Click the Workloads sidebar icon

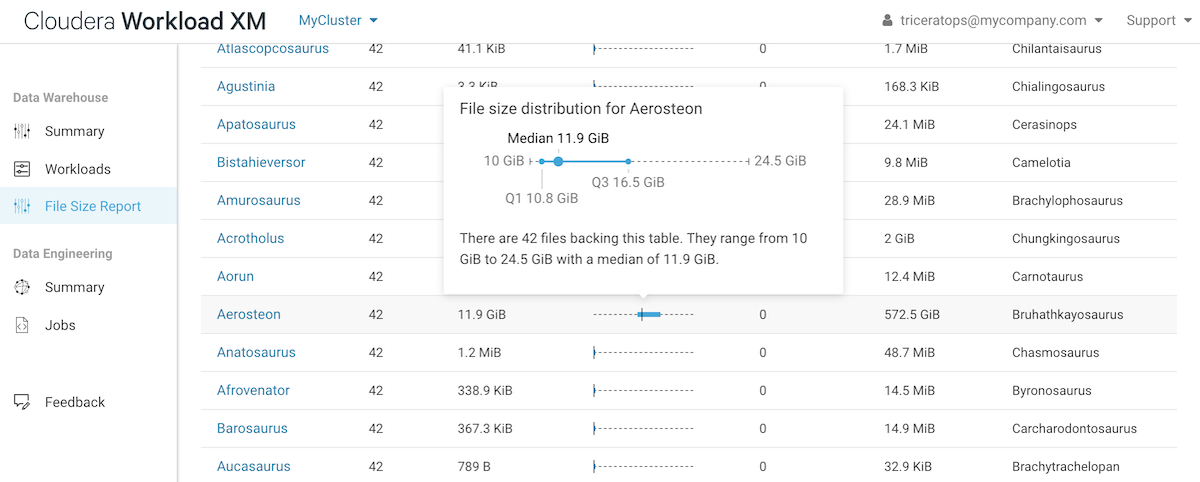pos(22,169)
